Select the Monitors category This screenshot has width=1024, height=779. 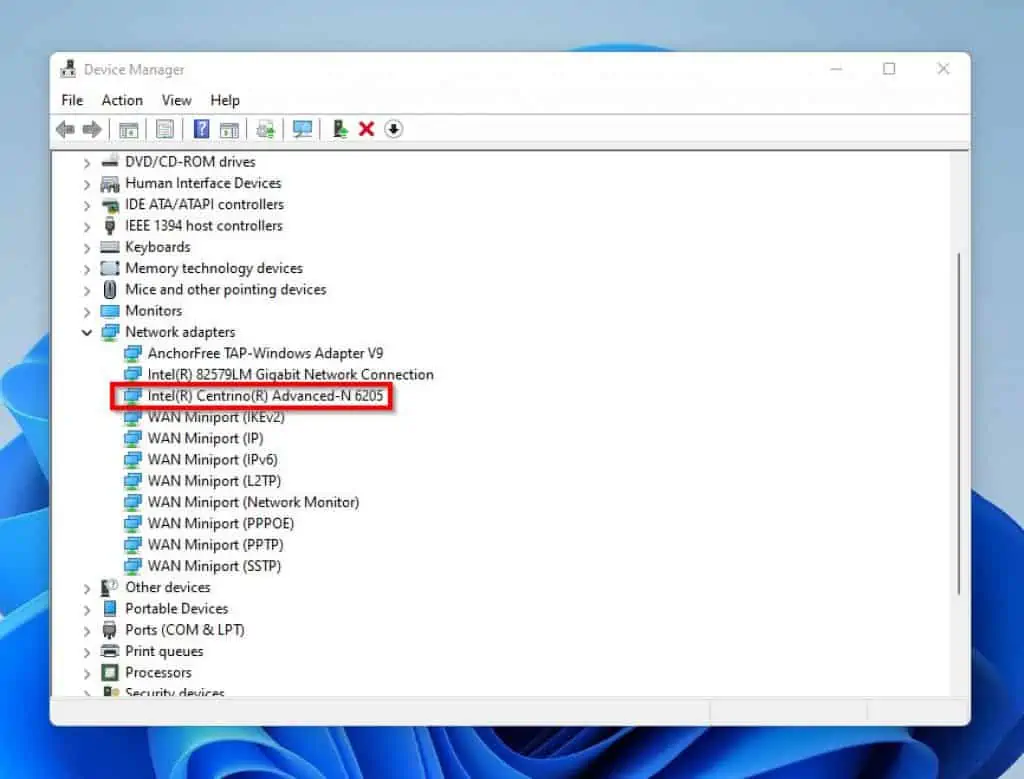(155, 311)
